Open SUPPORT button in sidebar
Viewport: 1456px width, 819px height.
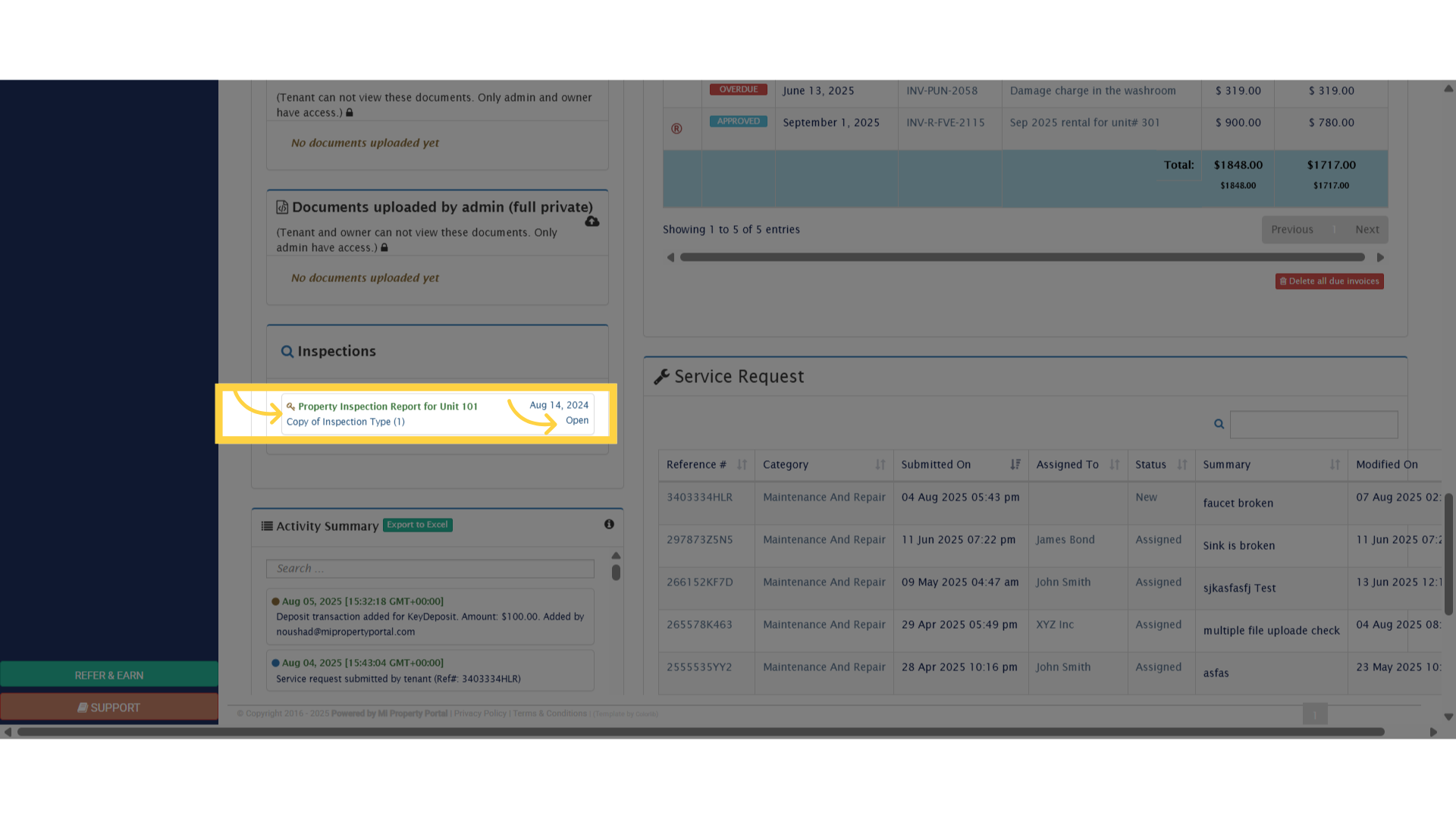pyautogui.click(x=109, y=708)
